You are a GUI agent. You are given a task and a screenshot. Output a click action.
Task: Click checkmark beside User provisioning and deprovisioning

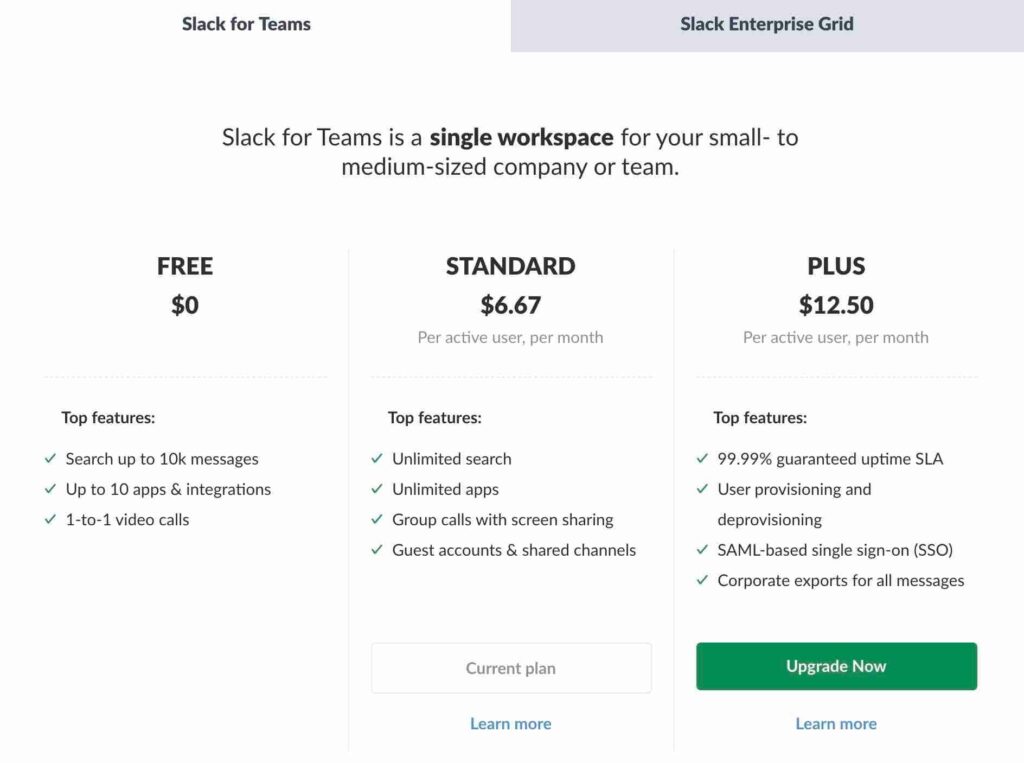pos(702,489)
